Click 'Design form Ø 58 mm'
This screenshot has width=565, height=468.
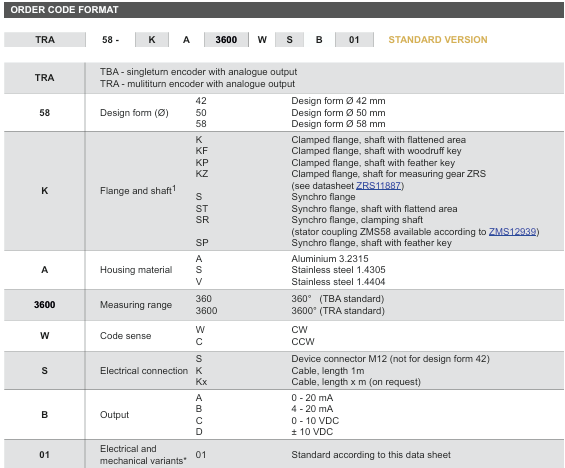click(338, 124)
